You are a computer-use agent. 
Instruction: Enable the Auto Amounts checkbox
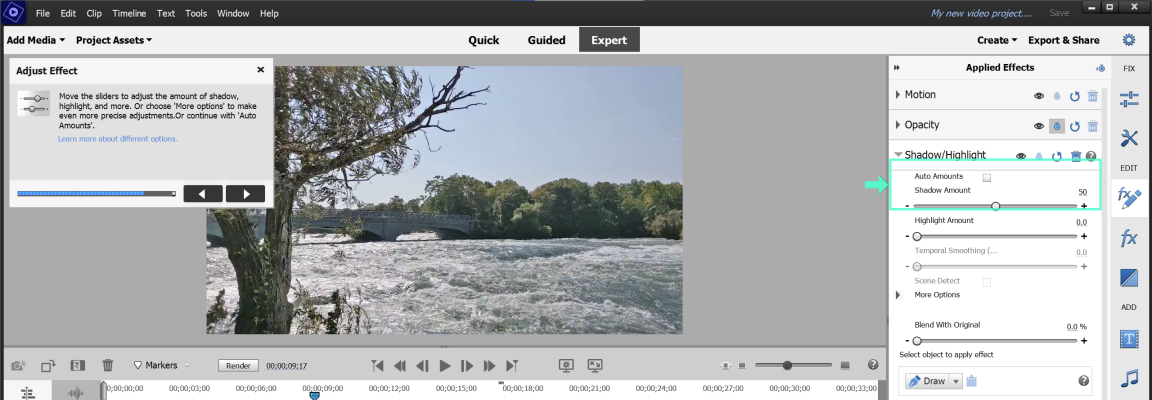pyautogui.click(x=987, y=177)
